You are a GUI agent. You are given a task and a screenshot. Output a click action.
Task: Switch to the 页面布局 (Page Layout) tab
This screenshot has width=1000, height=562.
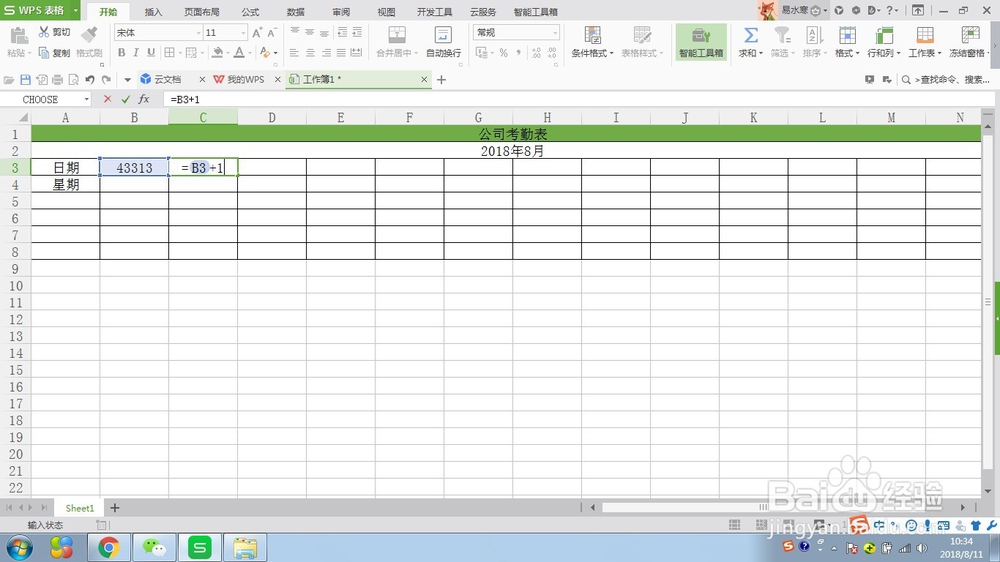pos(202,11)
